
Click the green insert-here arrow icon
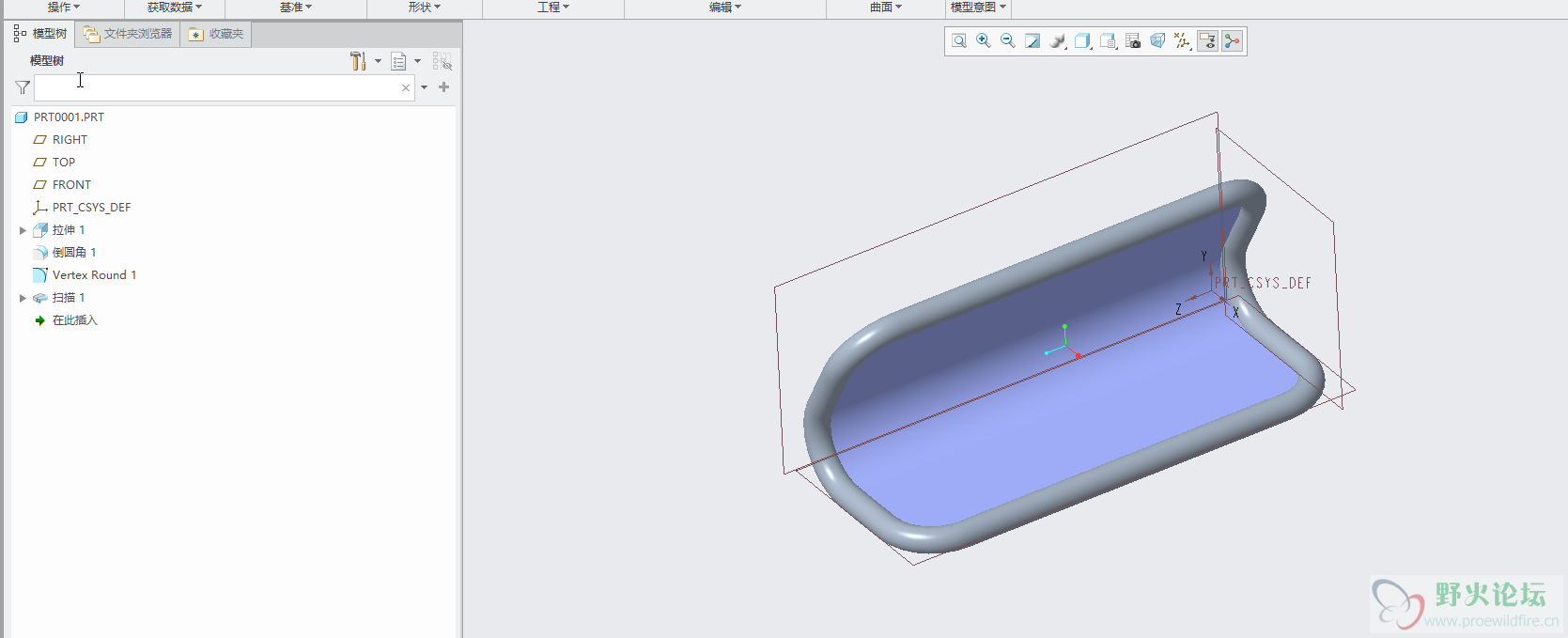[x=40, y=320]
